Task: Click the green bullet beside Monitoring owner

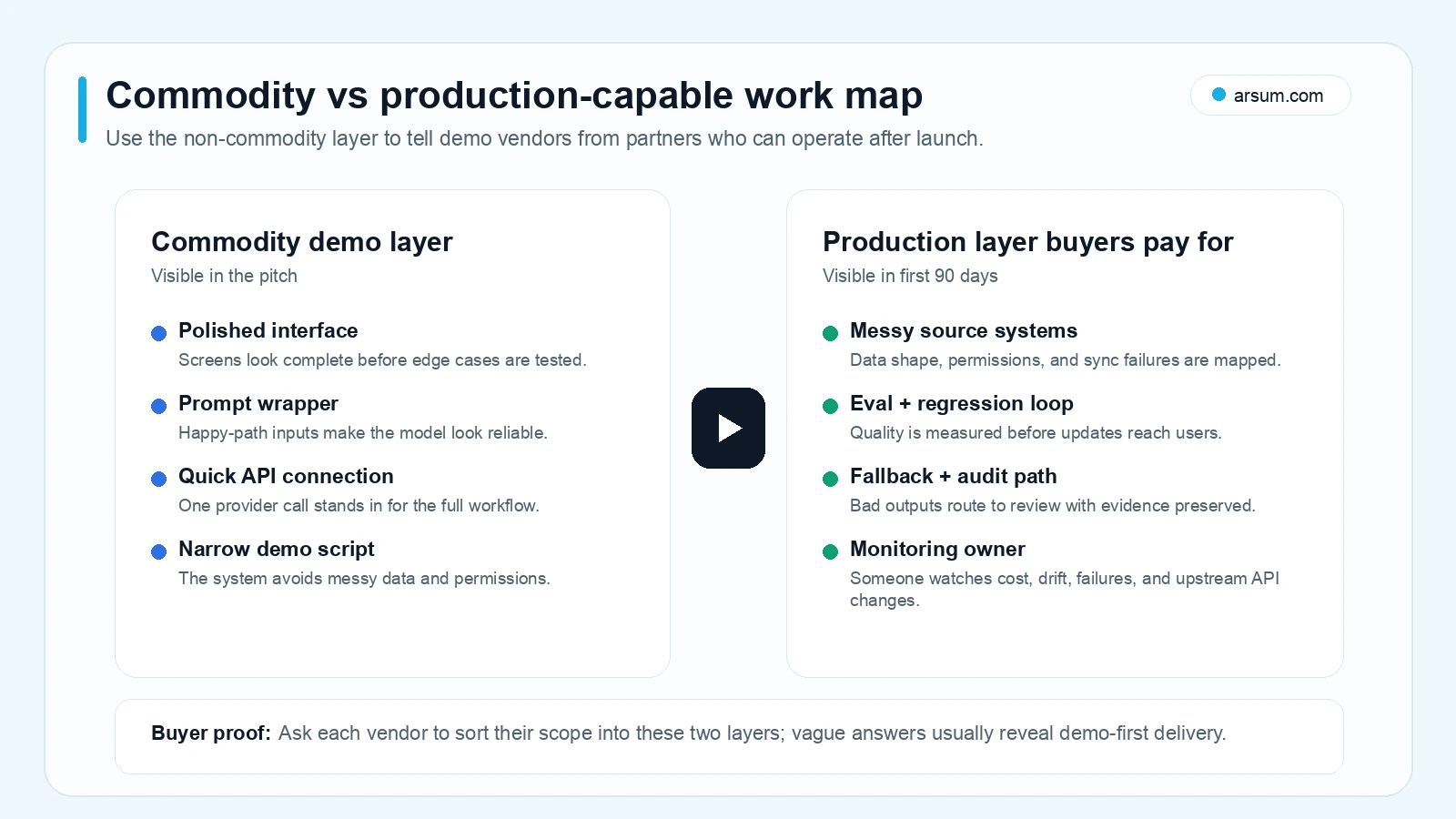Action: 830,551
